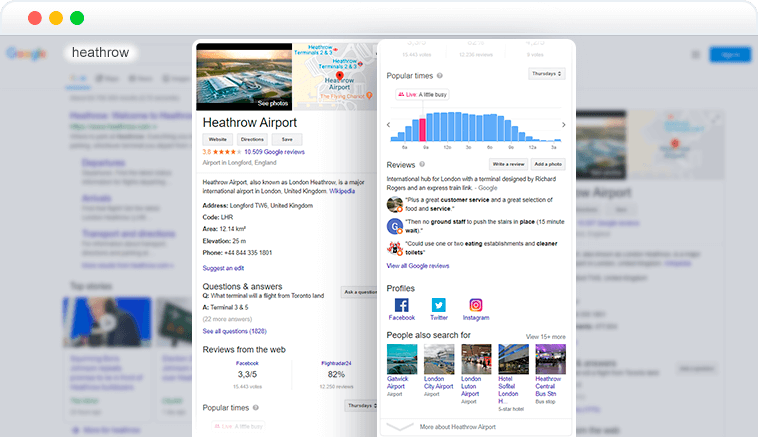Open the Flightradar24 reviews link

336,363
